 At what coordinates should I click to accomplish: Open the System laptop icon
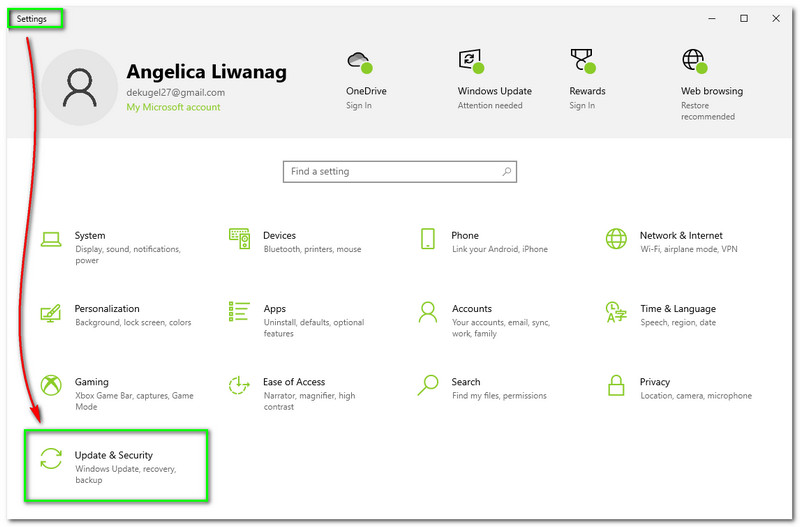point(51,239)
